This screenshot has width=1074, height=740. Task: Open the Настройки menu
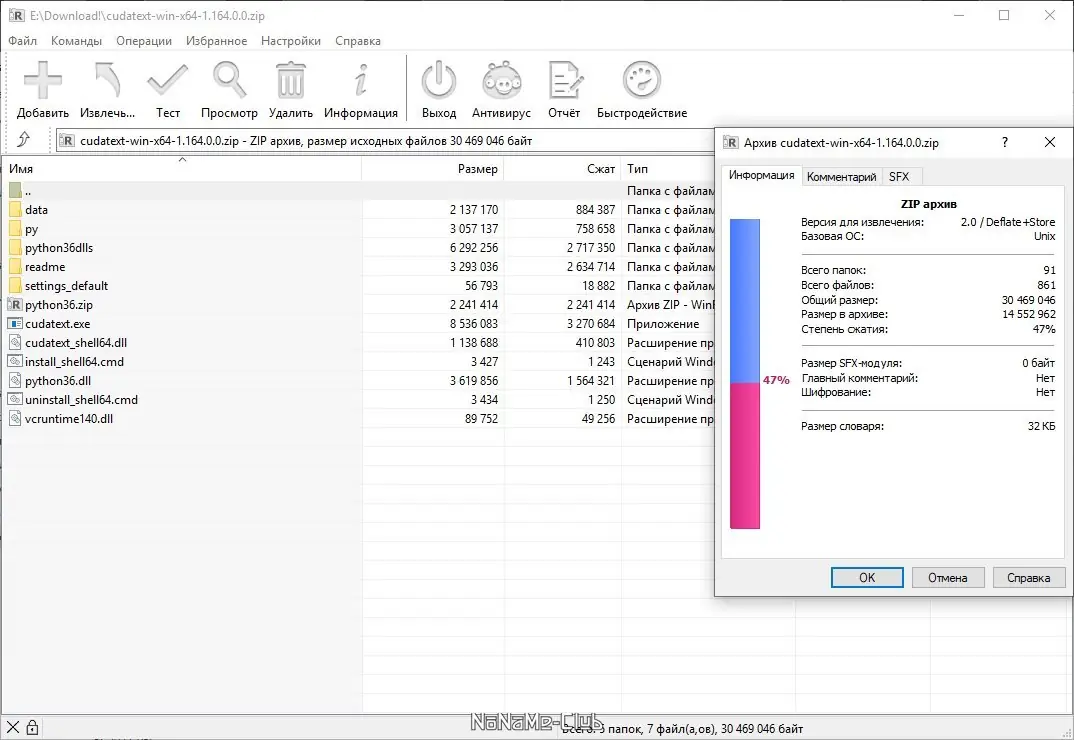291,40
